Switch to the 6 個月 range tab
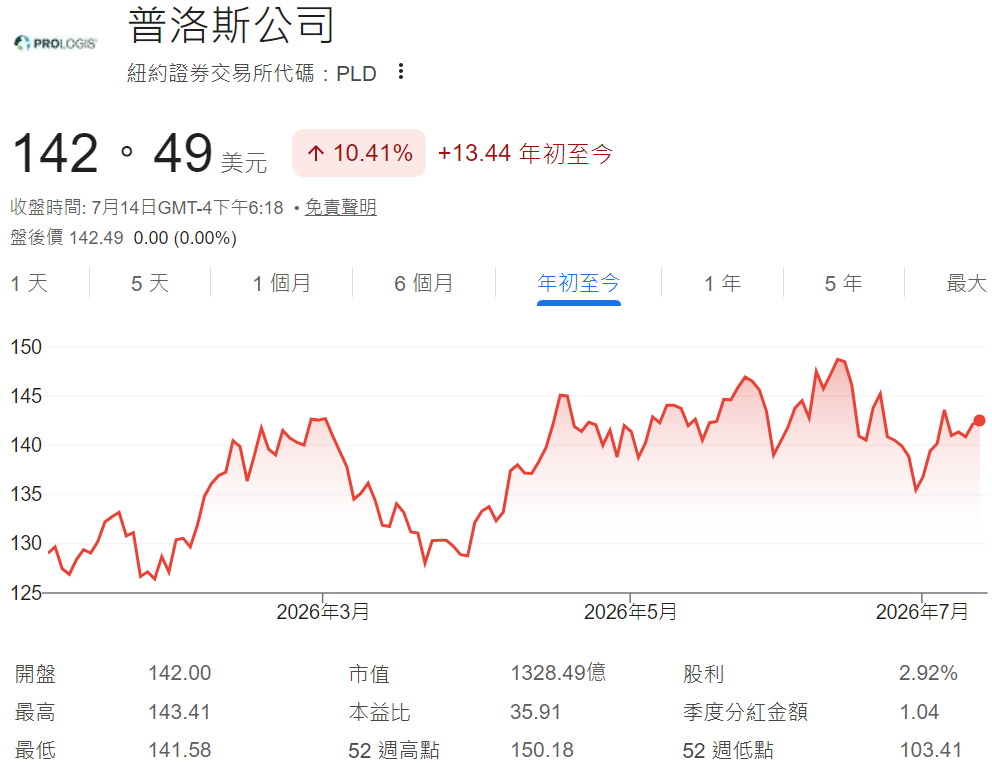 coord(423,283)
